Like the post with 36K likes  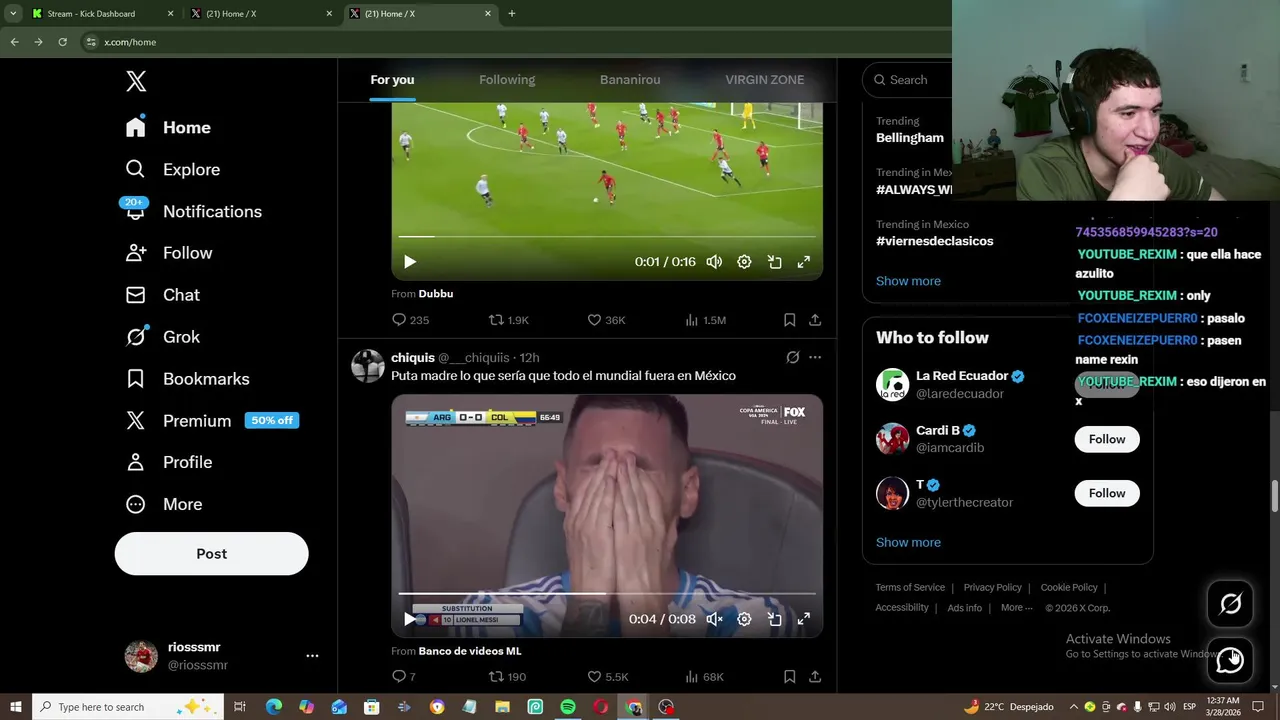click(x=606, y=320)
